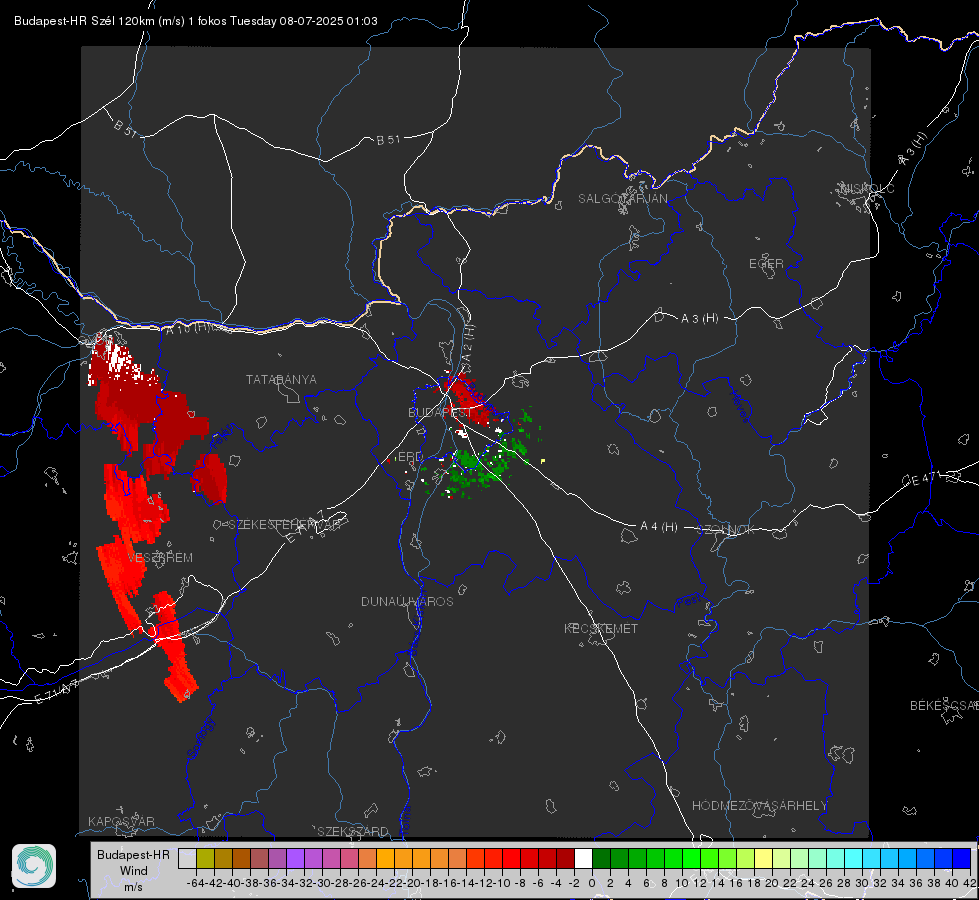The image size is (979, 900).
Task: Click the KECSKEMÉT city label
Action: (x=601, y=628)
